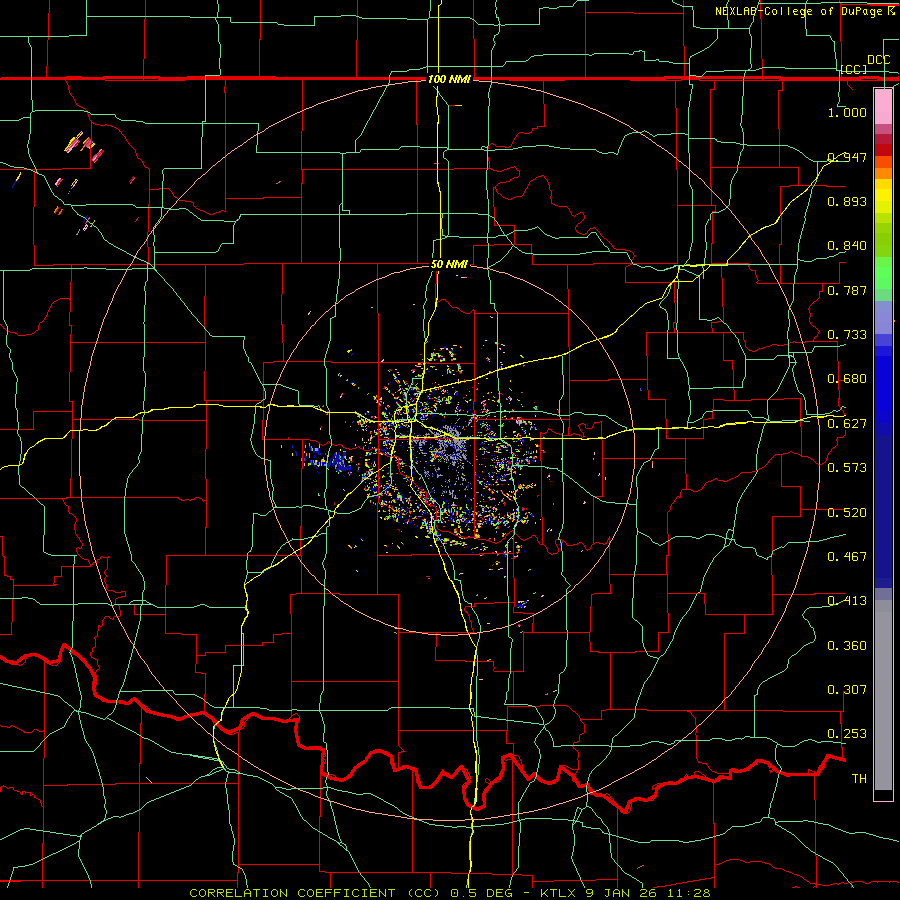Click the 0.733 legend value
The image size is (900, 900).
click(x=847, y=335)
